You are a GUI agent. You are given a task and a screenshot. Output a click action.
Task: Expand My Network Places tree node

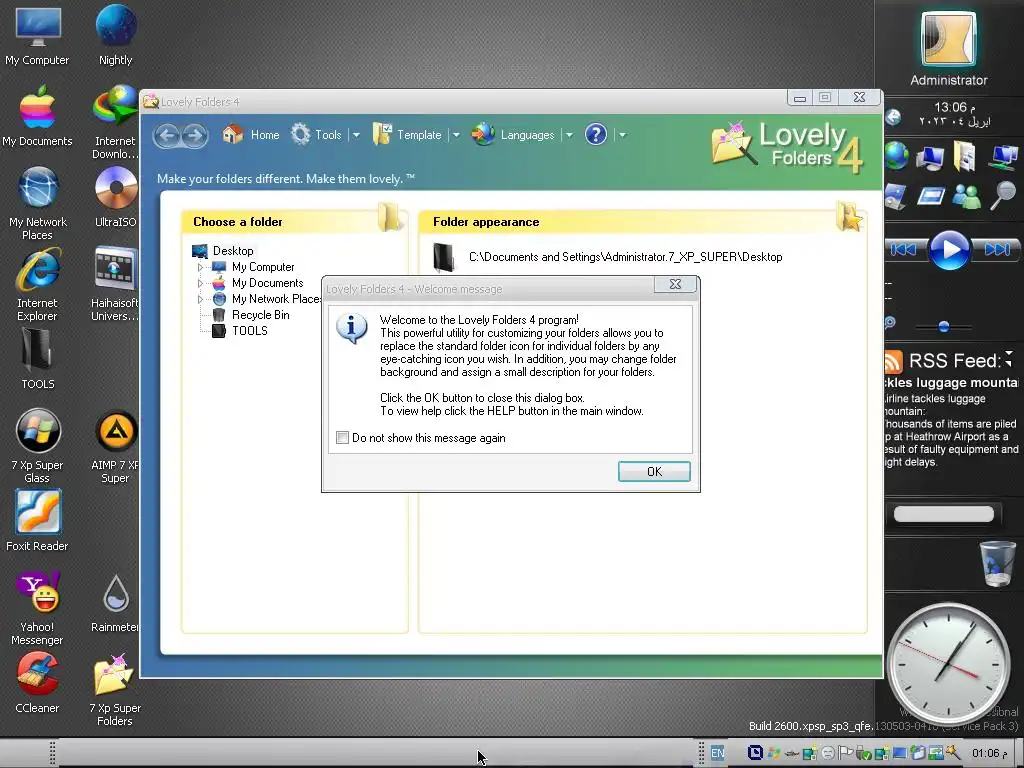click(200, 299)
